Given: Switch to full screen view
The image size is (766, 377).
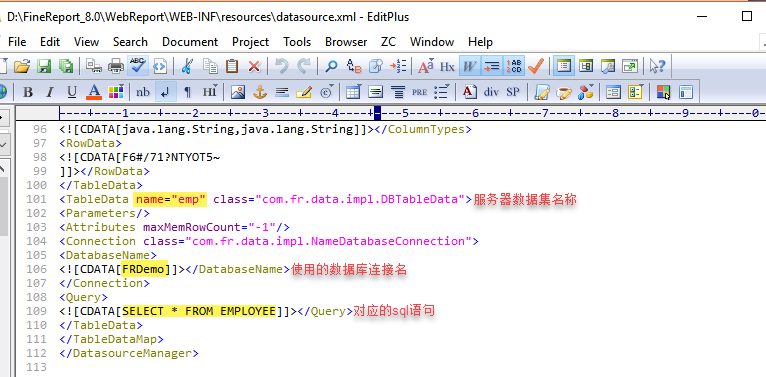Looking at the screenshot, I should (630, 66).
